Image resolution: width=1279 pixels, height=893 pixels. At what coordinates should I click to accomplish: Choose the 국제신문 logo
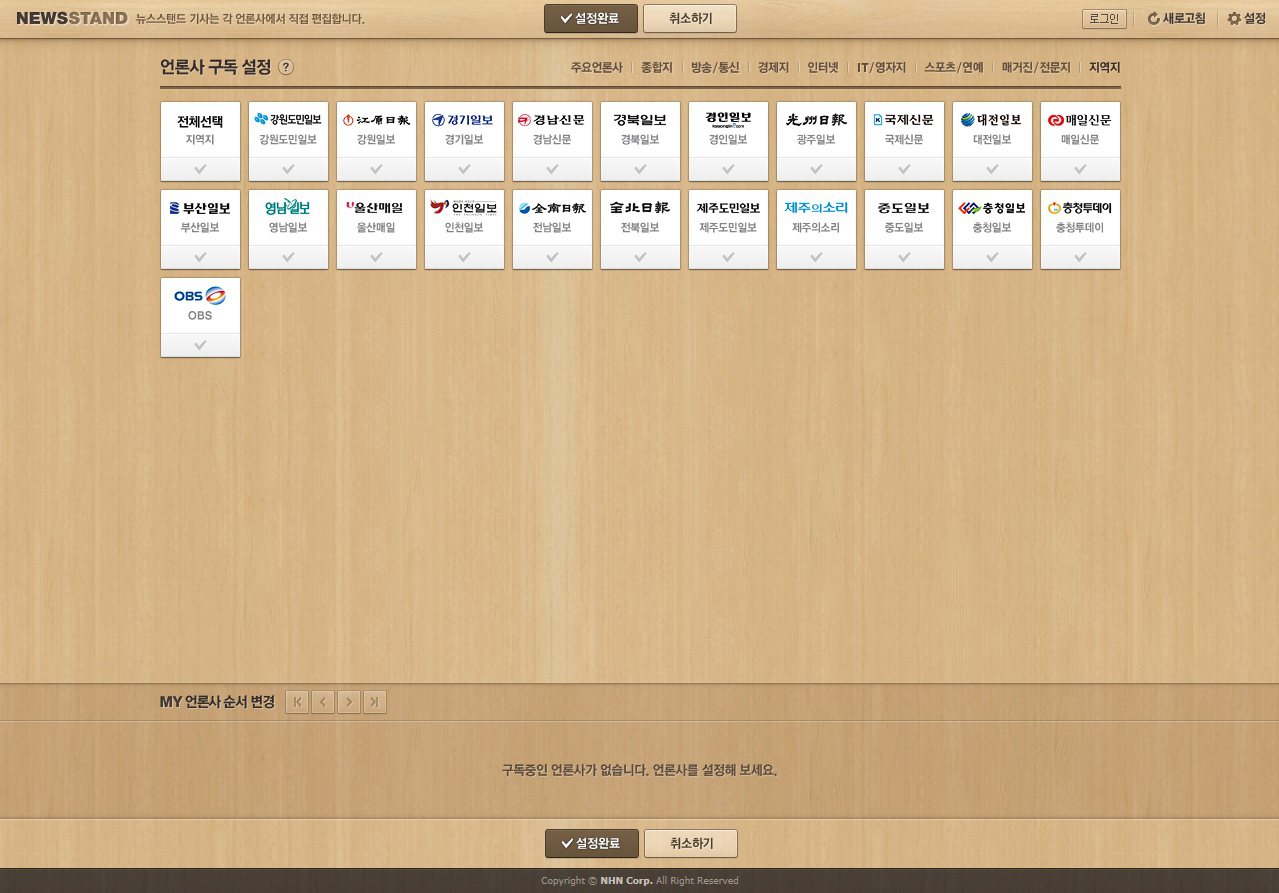click(x=904, y=120)
